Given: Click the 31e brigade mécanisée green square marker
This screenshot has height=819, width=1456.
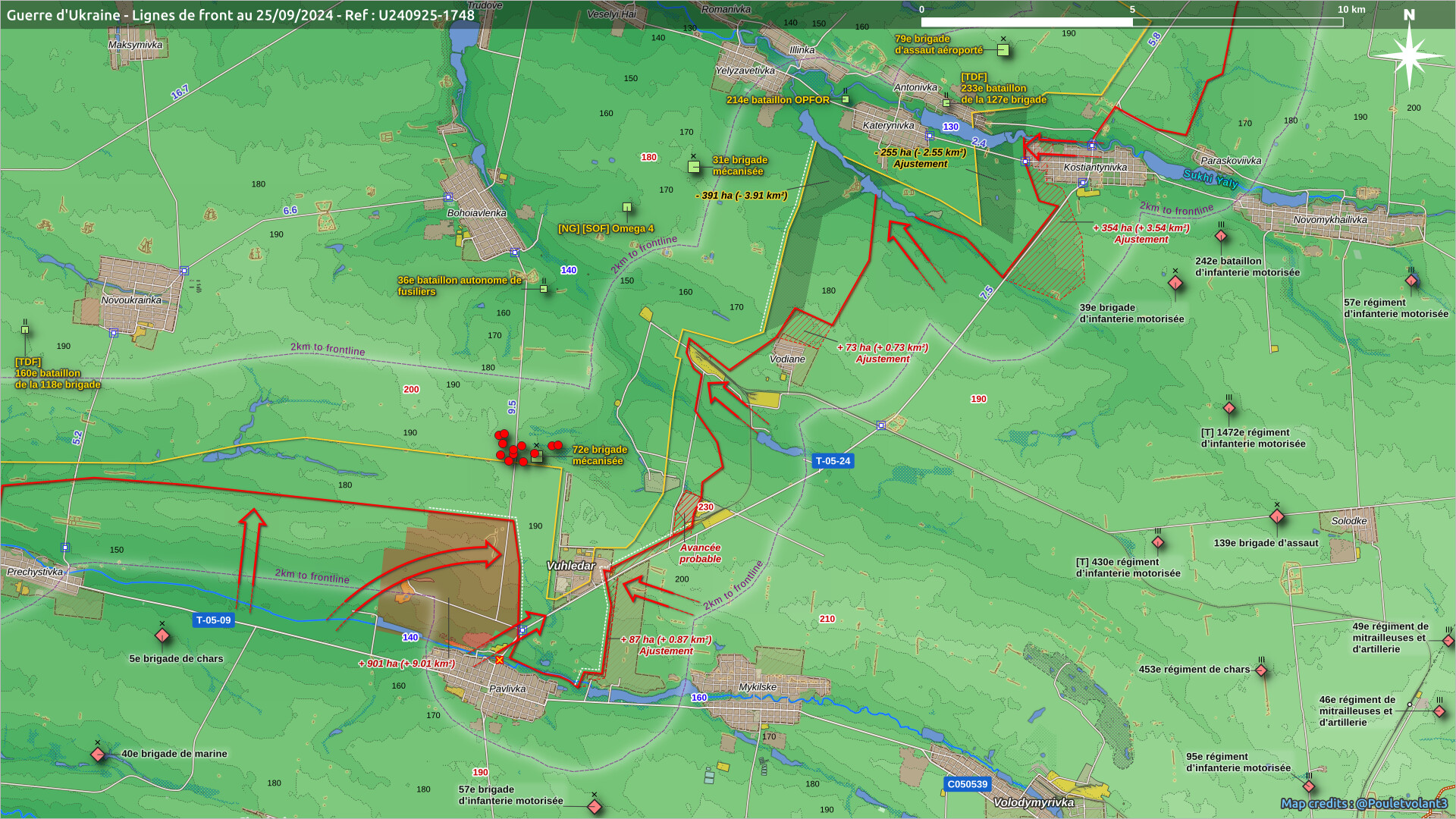Looking at the screenshot, I should click(694, 166).
